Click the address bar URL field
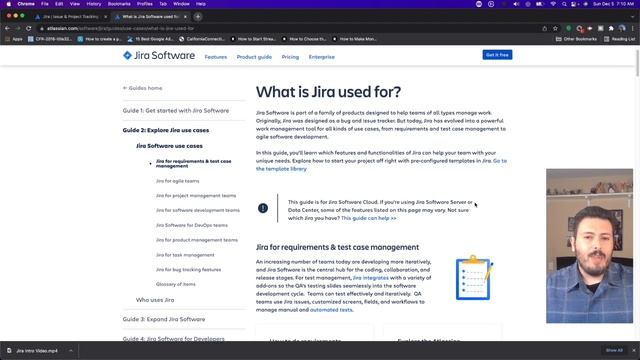The width and height of the screenshot is (640, 360). [x=286, y=29]
